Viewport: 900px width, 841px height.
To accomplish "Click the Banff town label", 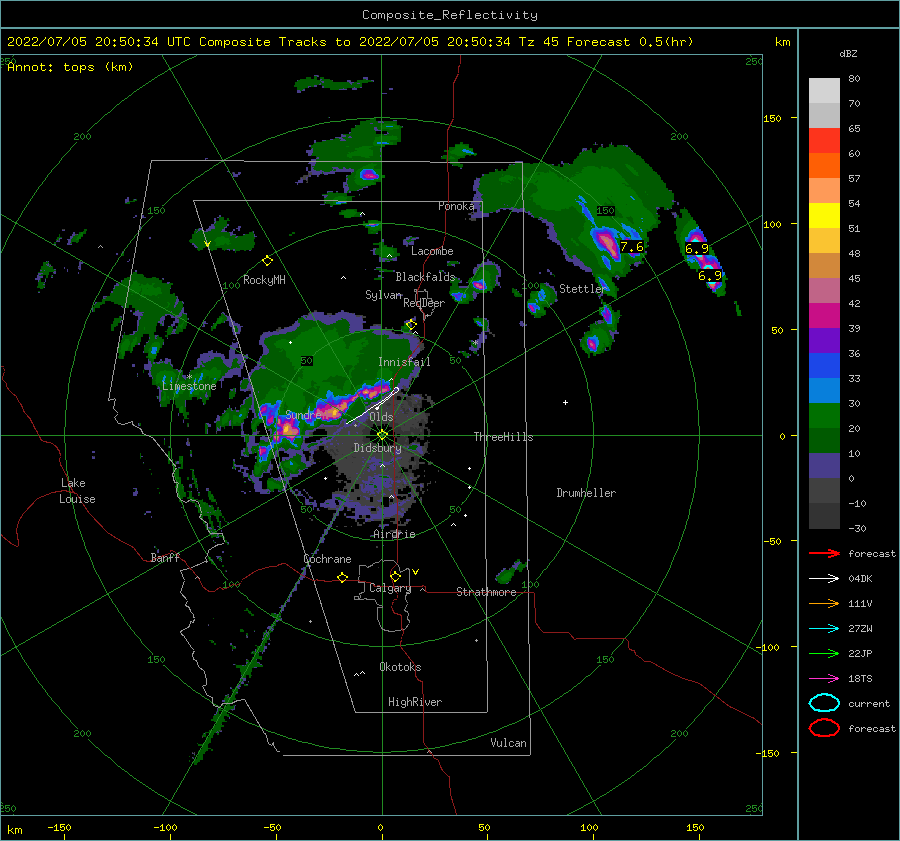I will pos(165,558).
